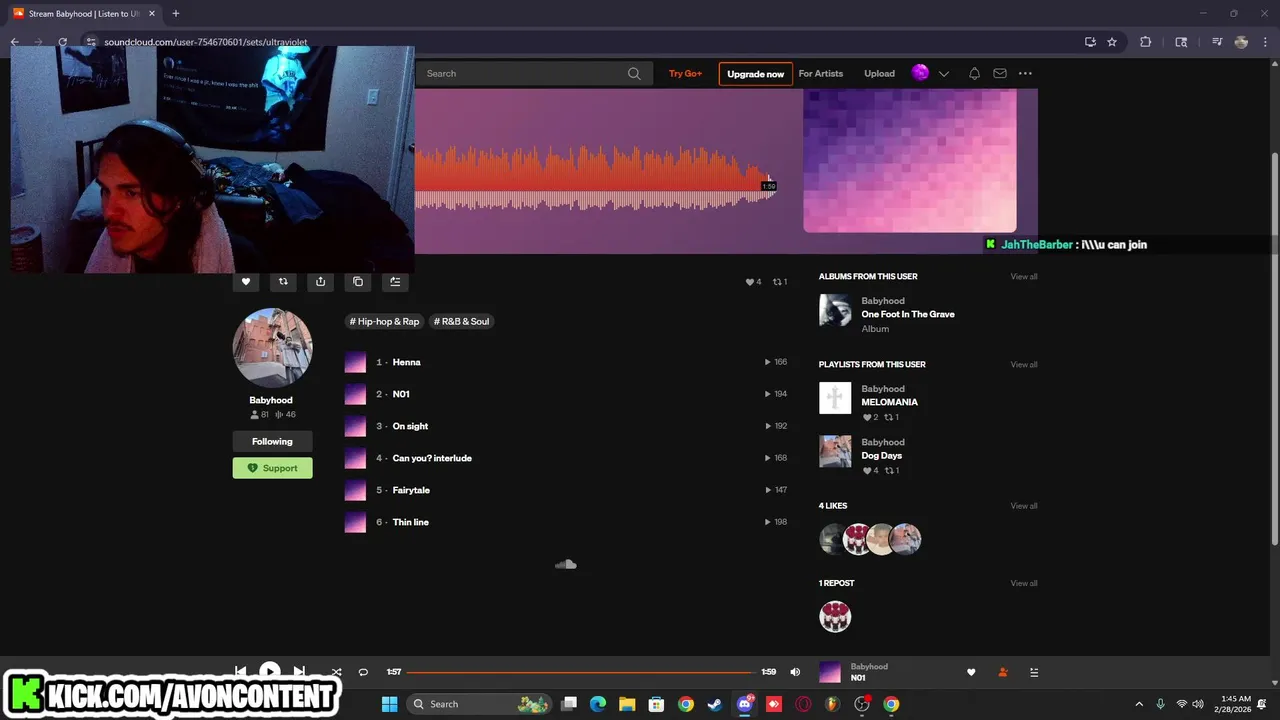Click the green Support button
Screen dimensions: 1280x720
tap(272, 468)
